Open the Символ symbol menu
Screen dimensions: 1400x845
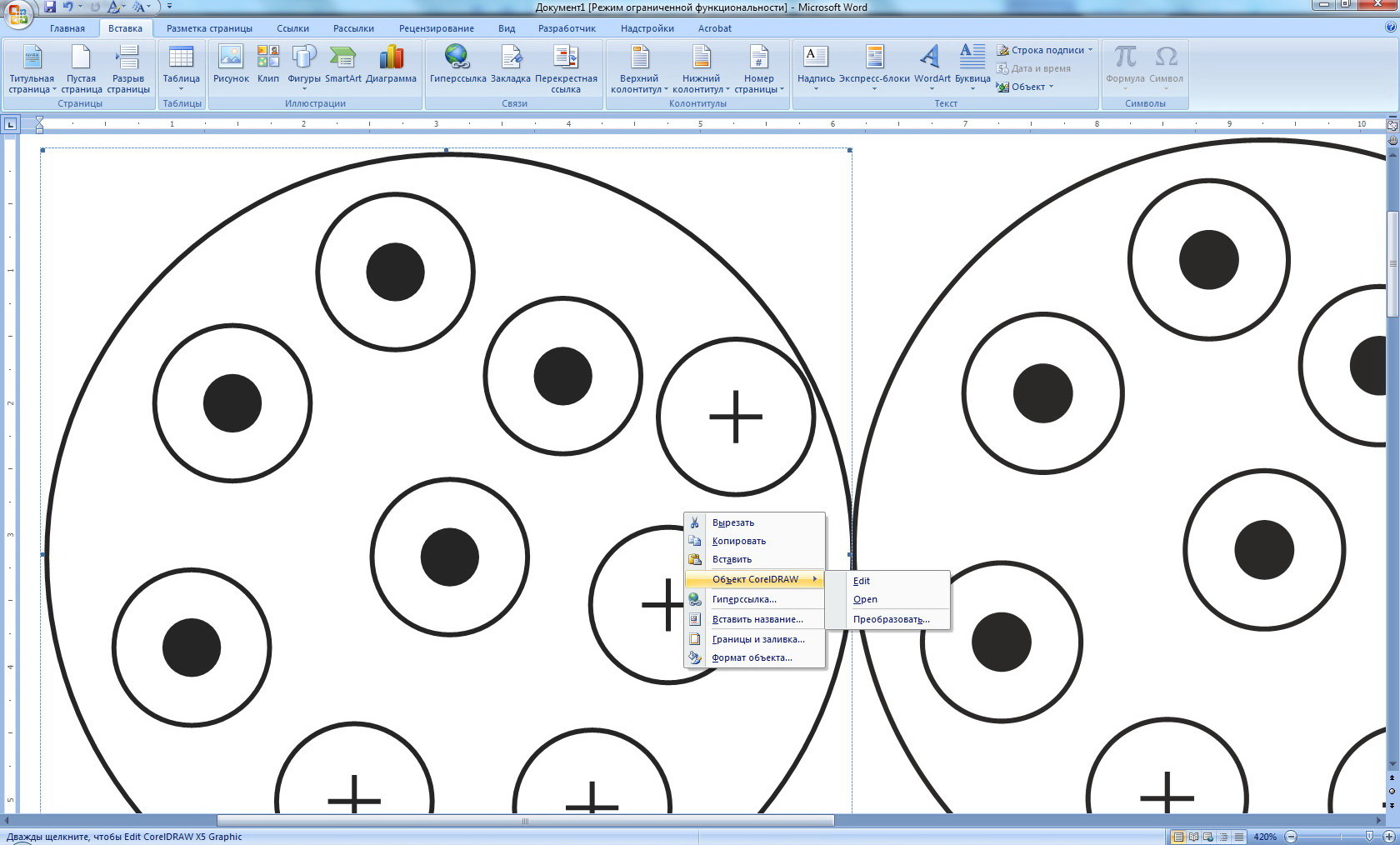[1166, 67]
